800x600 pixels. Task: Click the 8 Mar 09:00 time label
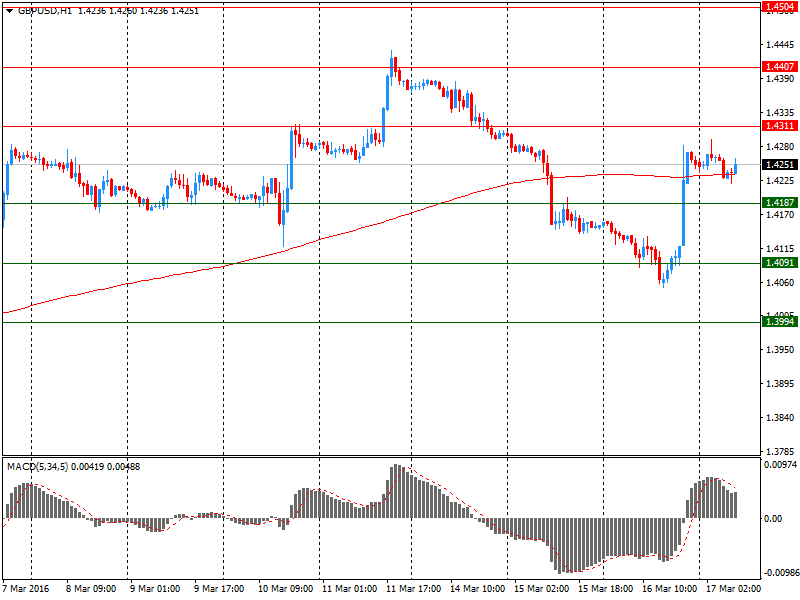click(x=91, y=588)
